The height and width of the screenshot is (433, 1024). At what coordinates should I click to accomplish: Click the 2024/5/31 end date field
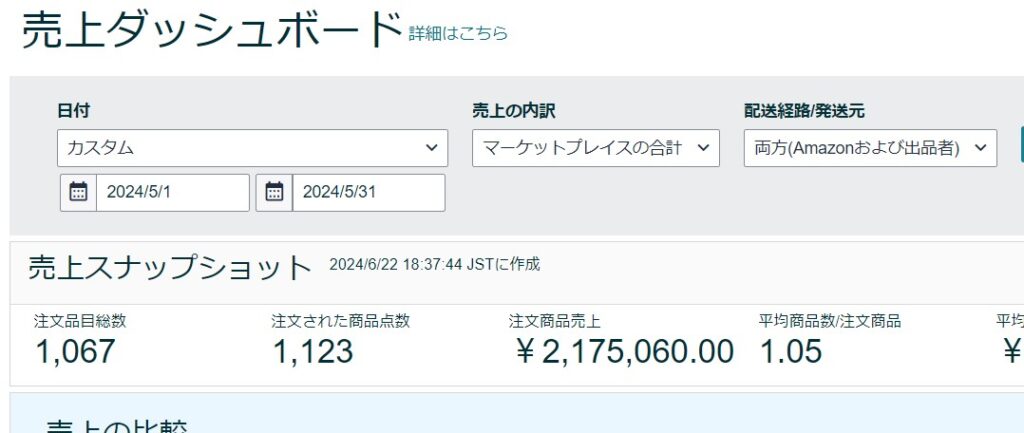[367, 192]
